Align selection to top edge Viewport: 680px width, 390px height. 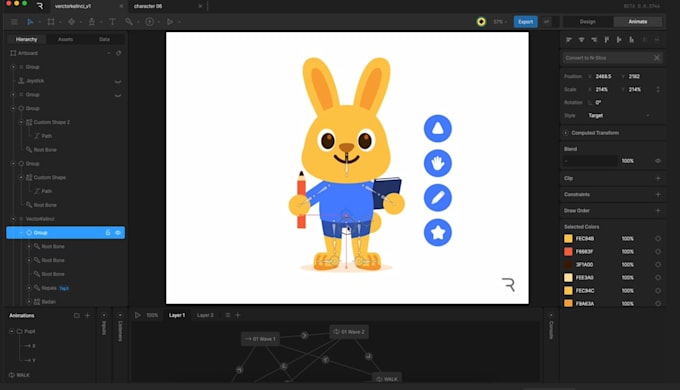pos(606,39)
